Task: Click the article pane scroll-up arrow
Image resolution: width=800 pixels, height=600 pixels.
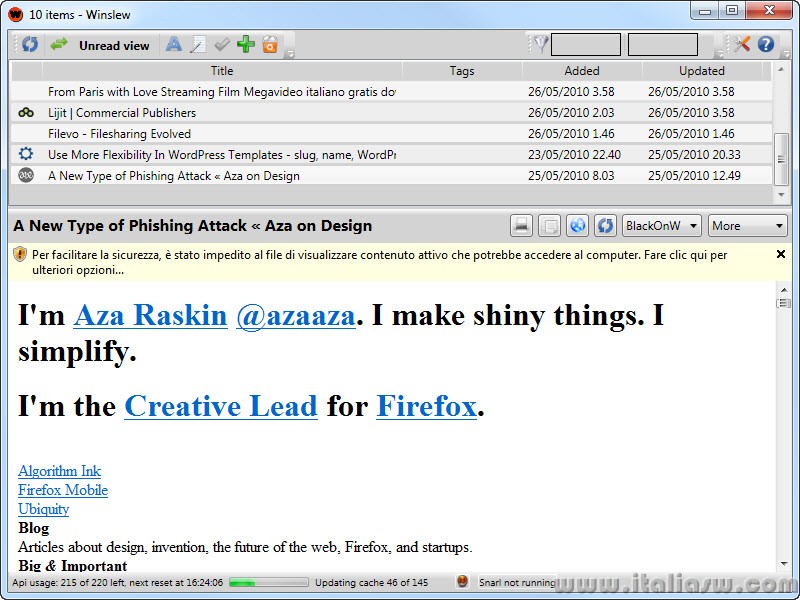Action: (784, 290)
